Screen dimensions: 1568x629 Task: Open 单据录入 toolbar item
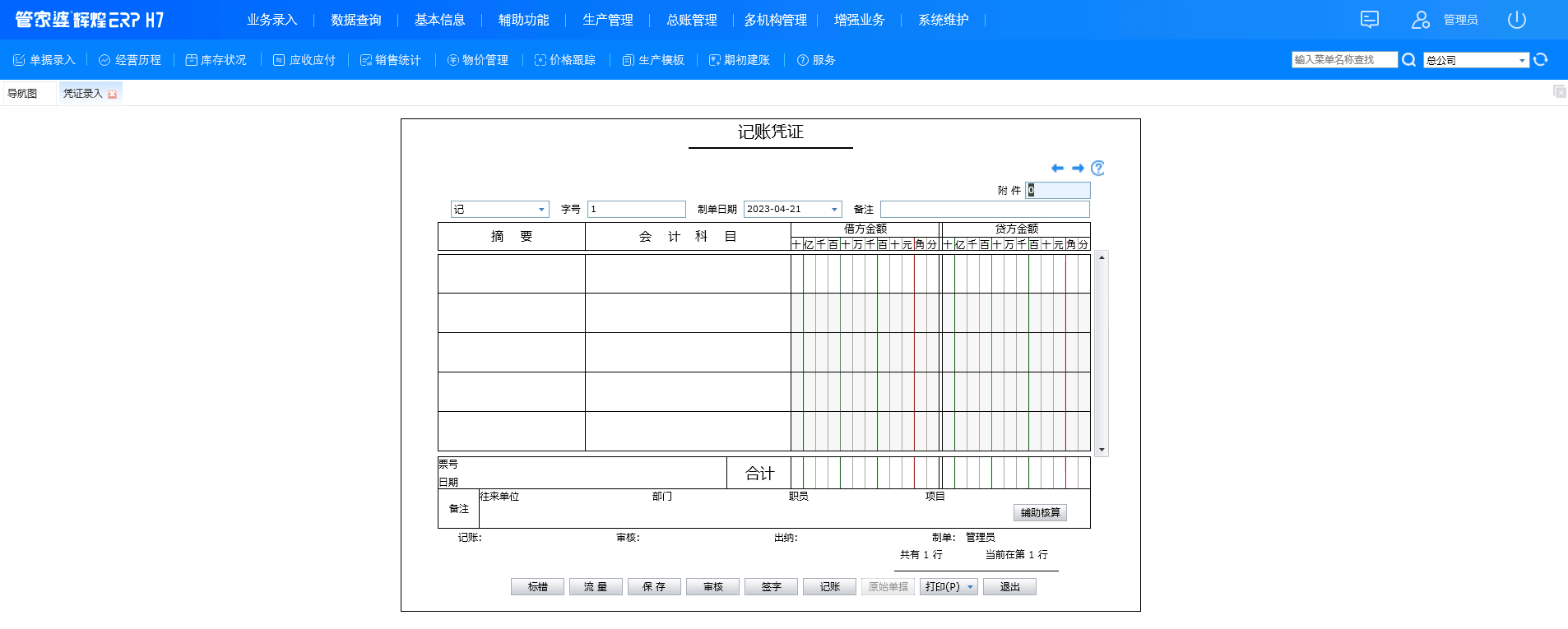pos(44,60)
